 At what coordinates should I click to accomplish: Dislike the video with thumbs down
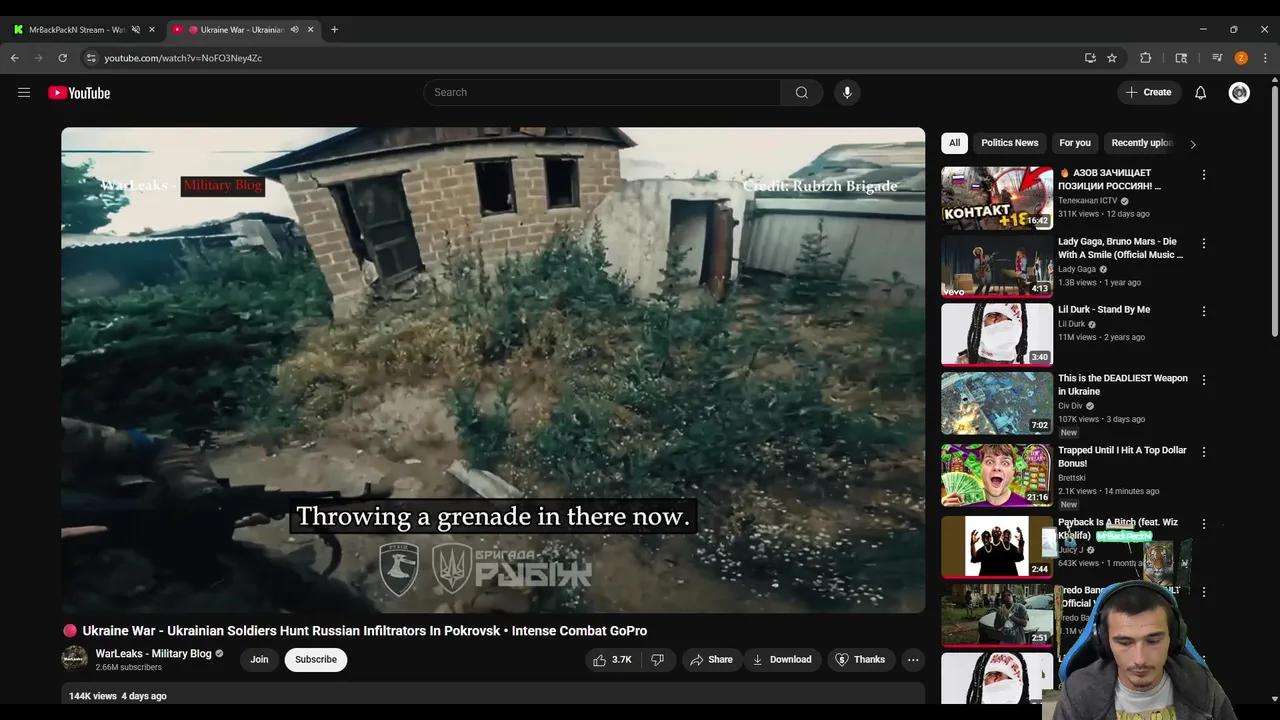(x=657, y=660)
